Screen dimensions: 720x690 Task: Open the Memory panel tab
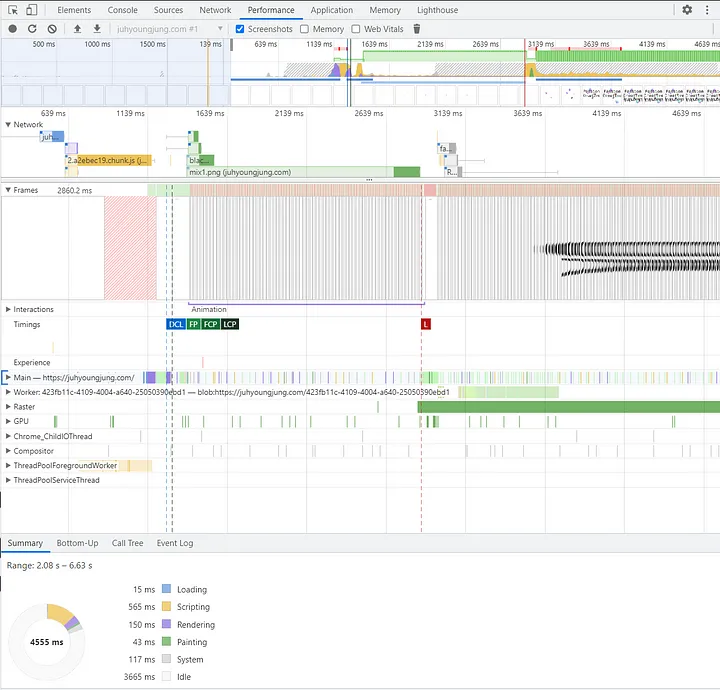(385, 10)
